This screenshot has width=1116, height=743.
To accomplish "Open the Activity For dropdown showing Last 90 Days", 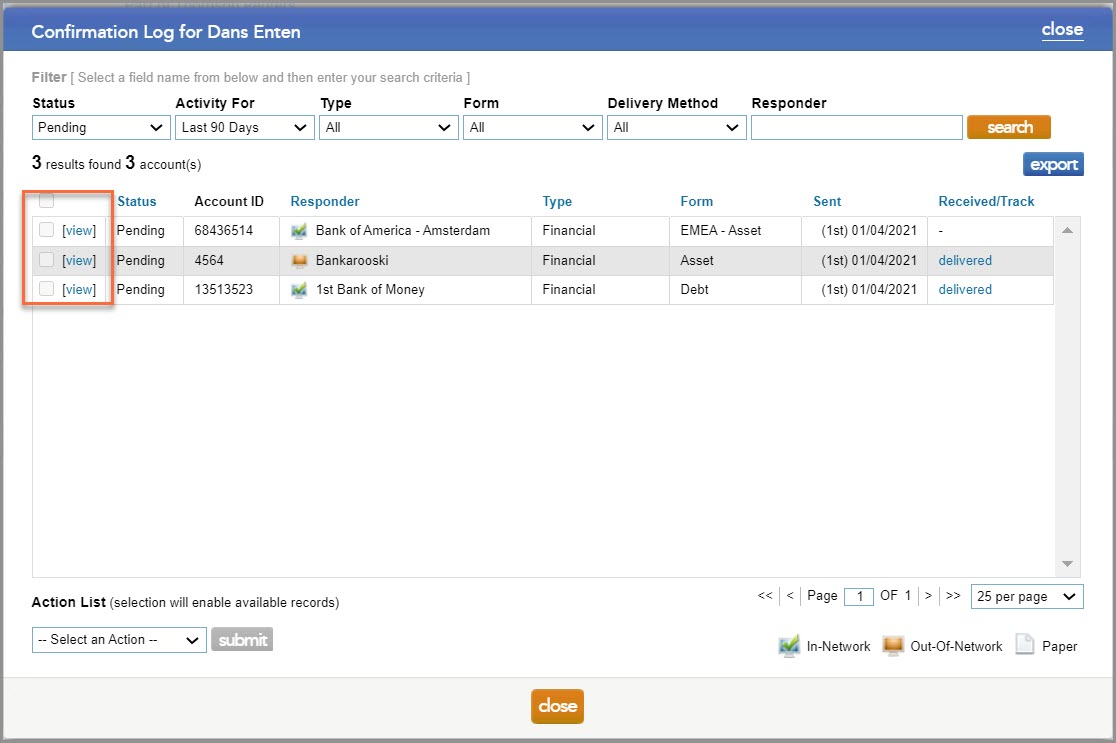I will 244,127.
